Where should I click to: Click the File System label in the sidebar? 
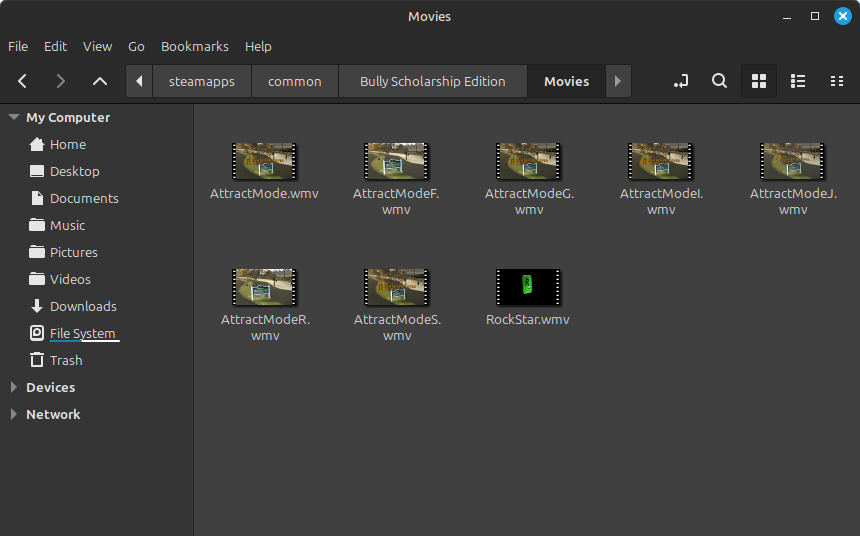[x=83, y=333]
